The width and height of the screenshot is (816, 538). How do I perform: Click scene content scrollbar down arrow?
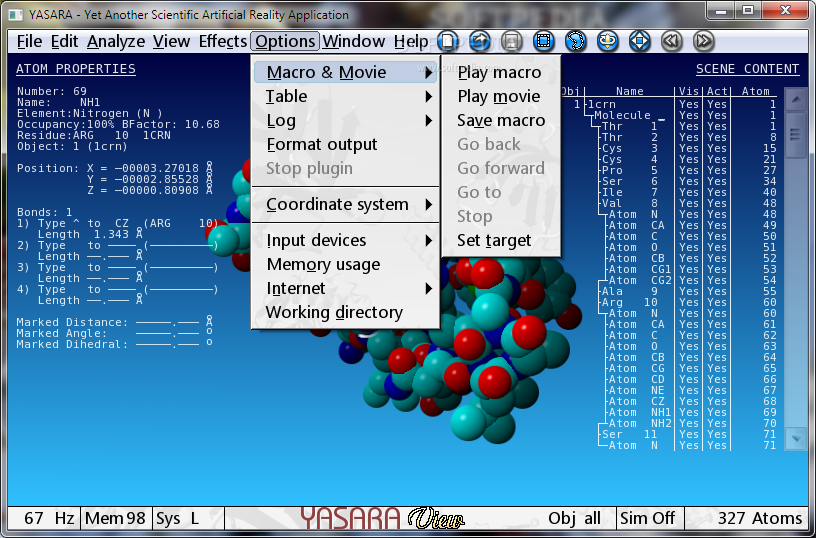pos(796,439)
